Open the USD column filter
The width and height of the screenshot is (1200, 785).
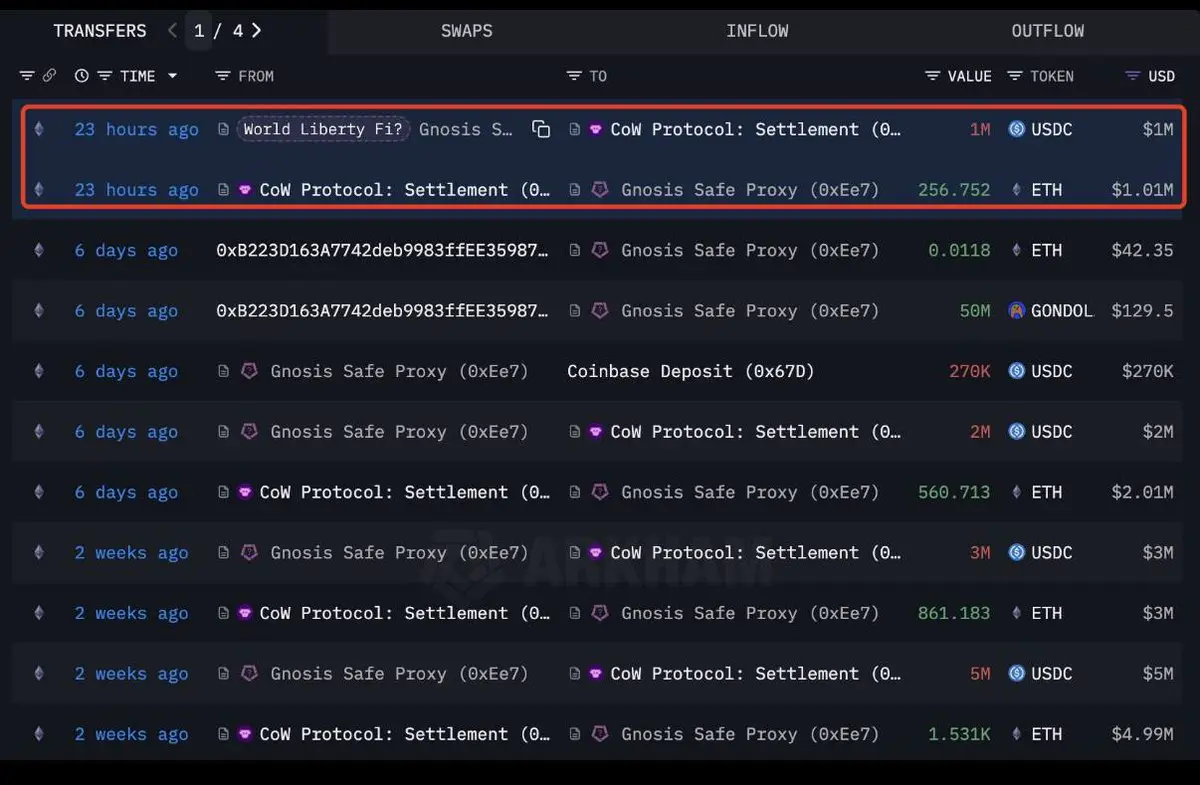pos(1133,76)
